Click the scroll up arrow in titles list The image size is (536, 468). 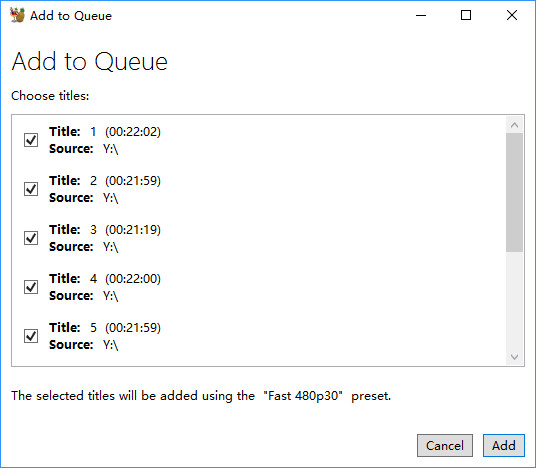(514, 125)
